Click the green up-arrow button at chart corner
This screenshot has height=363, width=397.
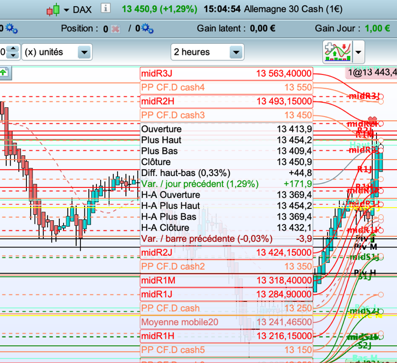pyautogui.click(x=4, y=73)
